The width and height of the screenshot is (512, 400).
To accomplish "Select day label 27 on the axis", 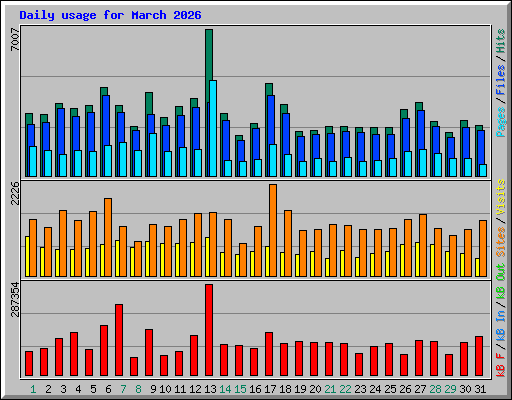I will coord(420,389).
